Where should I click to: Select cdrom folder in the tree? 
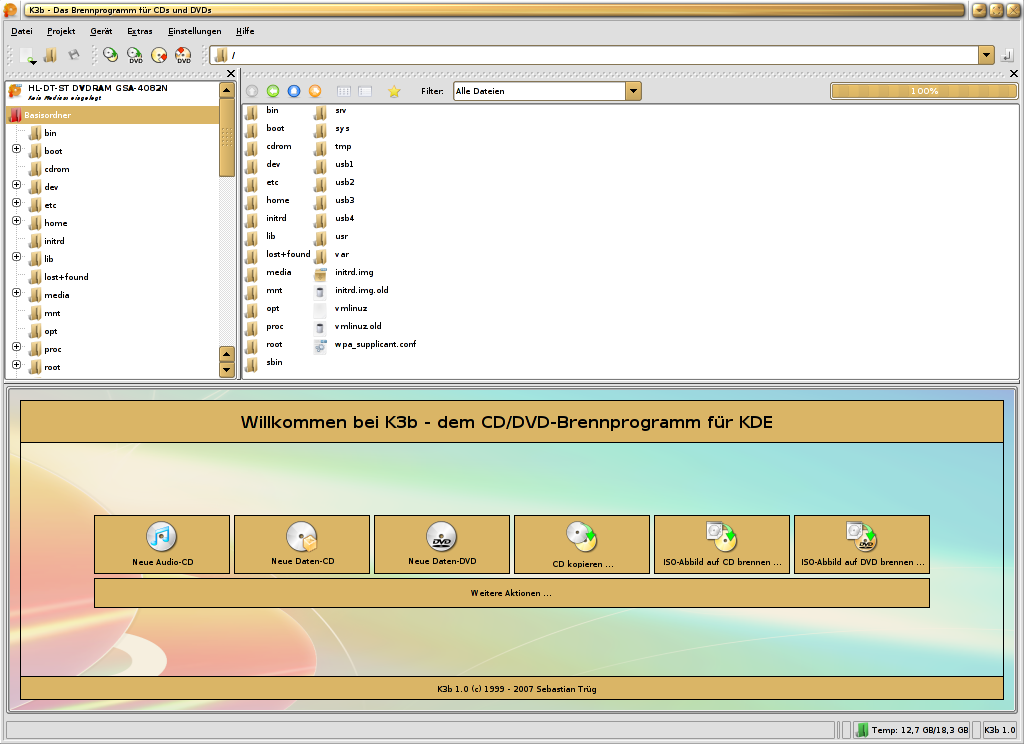tap(57, 169)
